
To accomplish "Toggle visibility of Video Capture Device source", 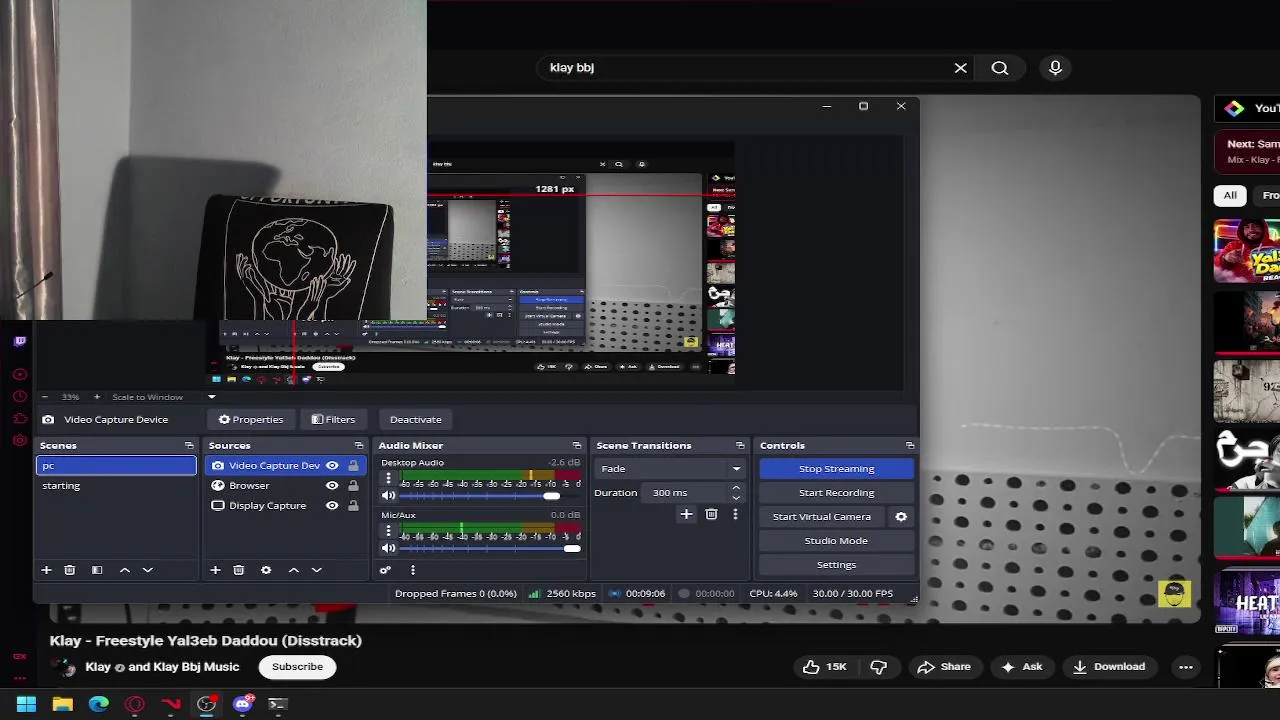I will [332, 466].
